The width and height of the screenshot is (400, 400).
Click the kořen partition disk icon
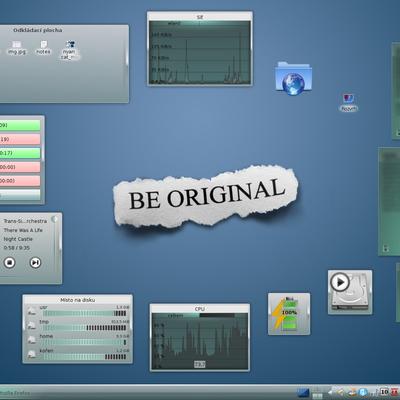tap(32, 354)
